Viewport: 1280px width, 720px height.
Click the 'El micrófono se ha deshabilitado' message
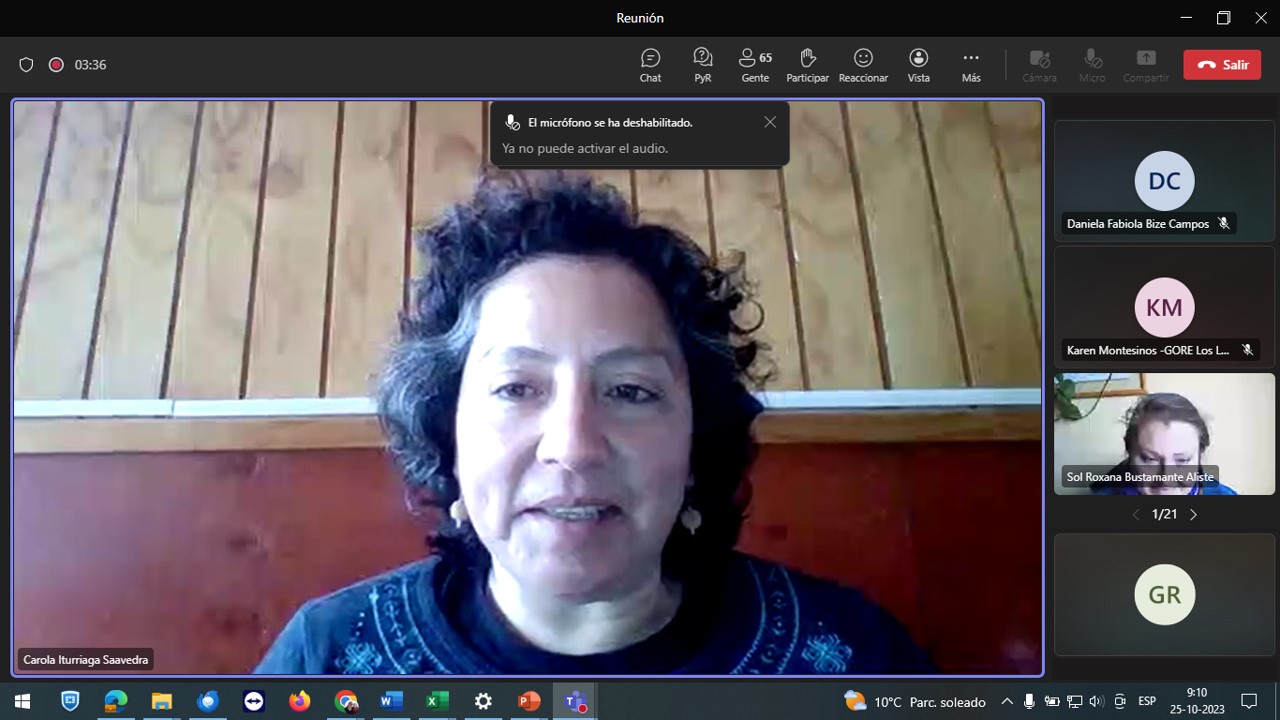[x=610, y=122]
